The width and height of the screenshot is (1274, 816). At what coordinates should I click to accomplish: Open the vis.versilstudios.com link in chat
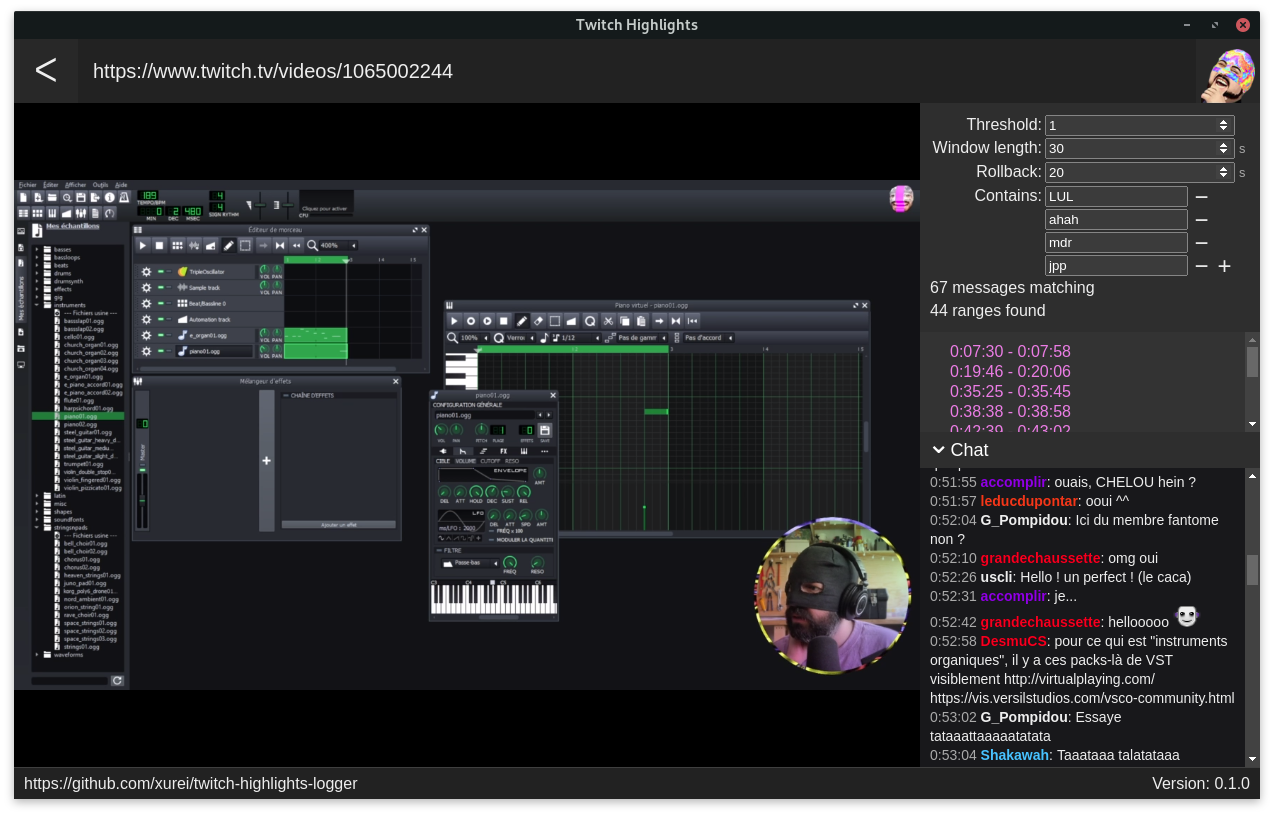point(1082,698)
